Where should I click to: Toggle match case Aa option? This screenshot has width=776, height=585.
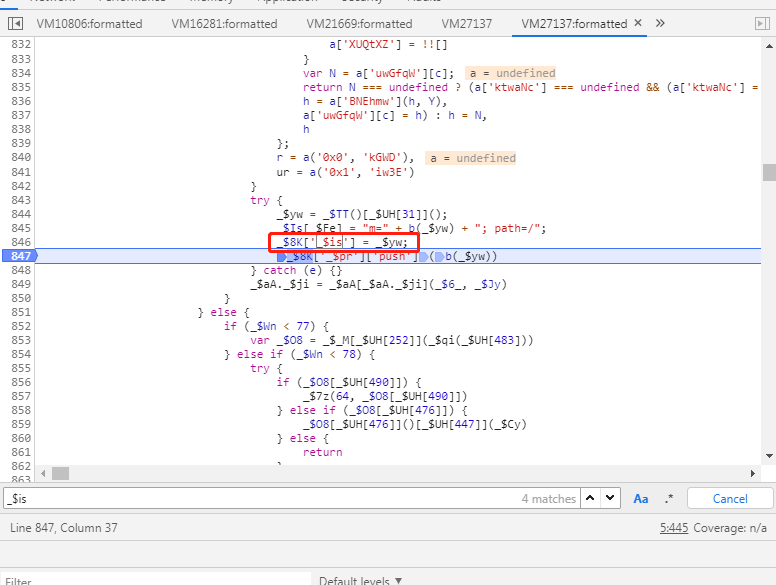tap(641, 499)
